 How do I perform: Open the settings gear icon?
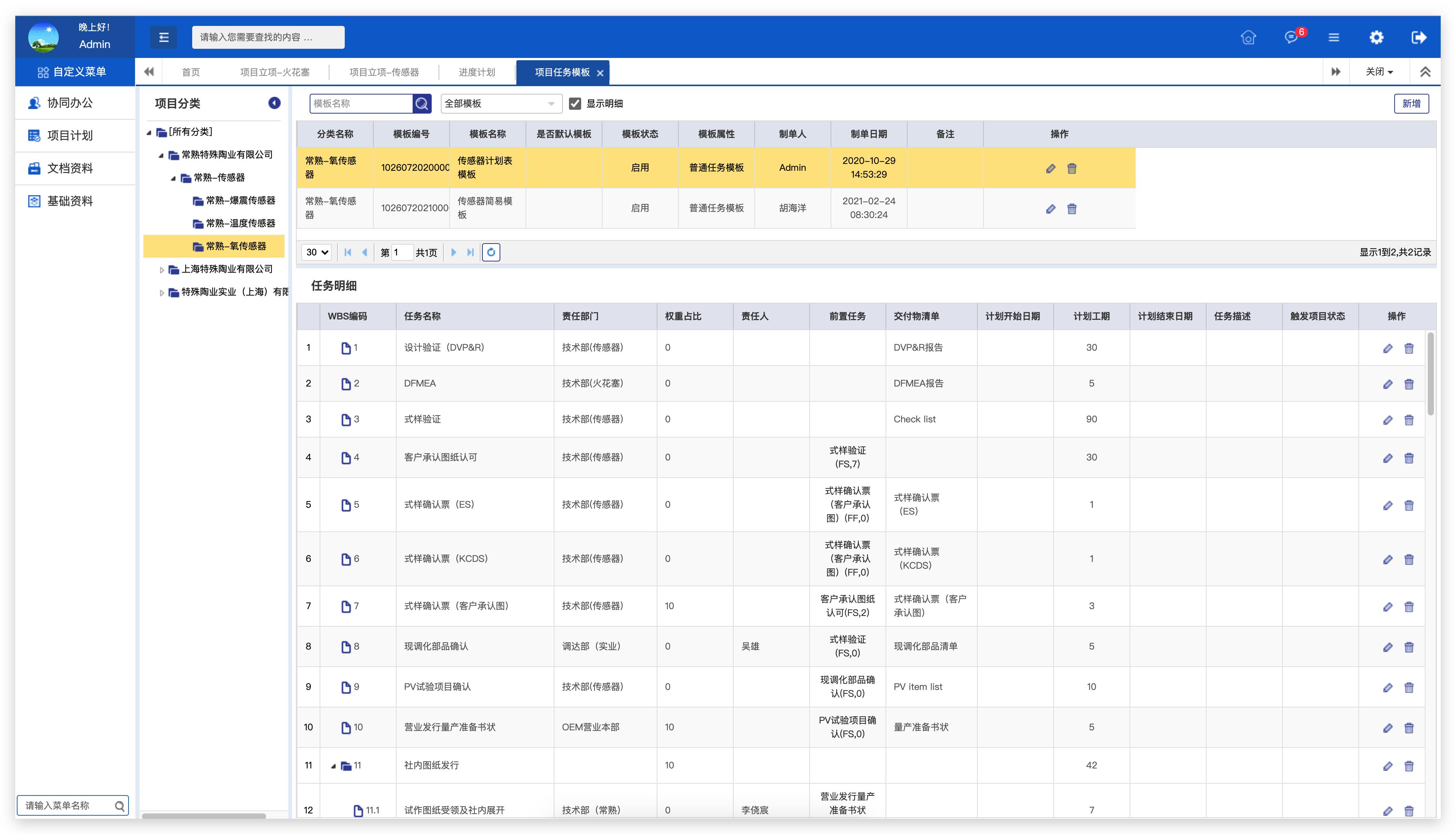[1376, 37]
